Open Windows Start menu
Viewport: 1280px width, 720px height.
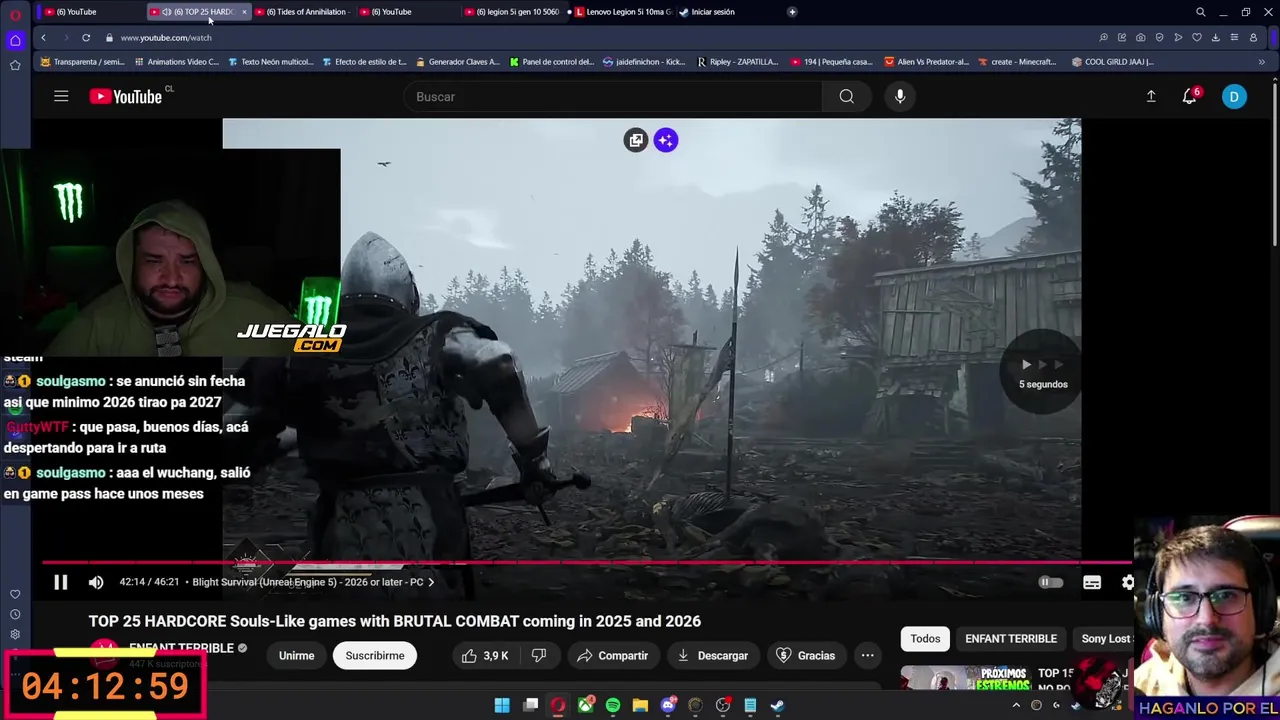point(502,705)
